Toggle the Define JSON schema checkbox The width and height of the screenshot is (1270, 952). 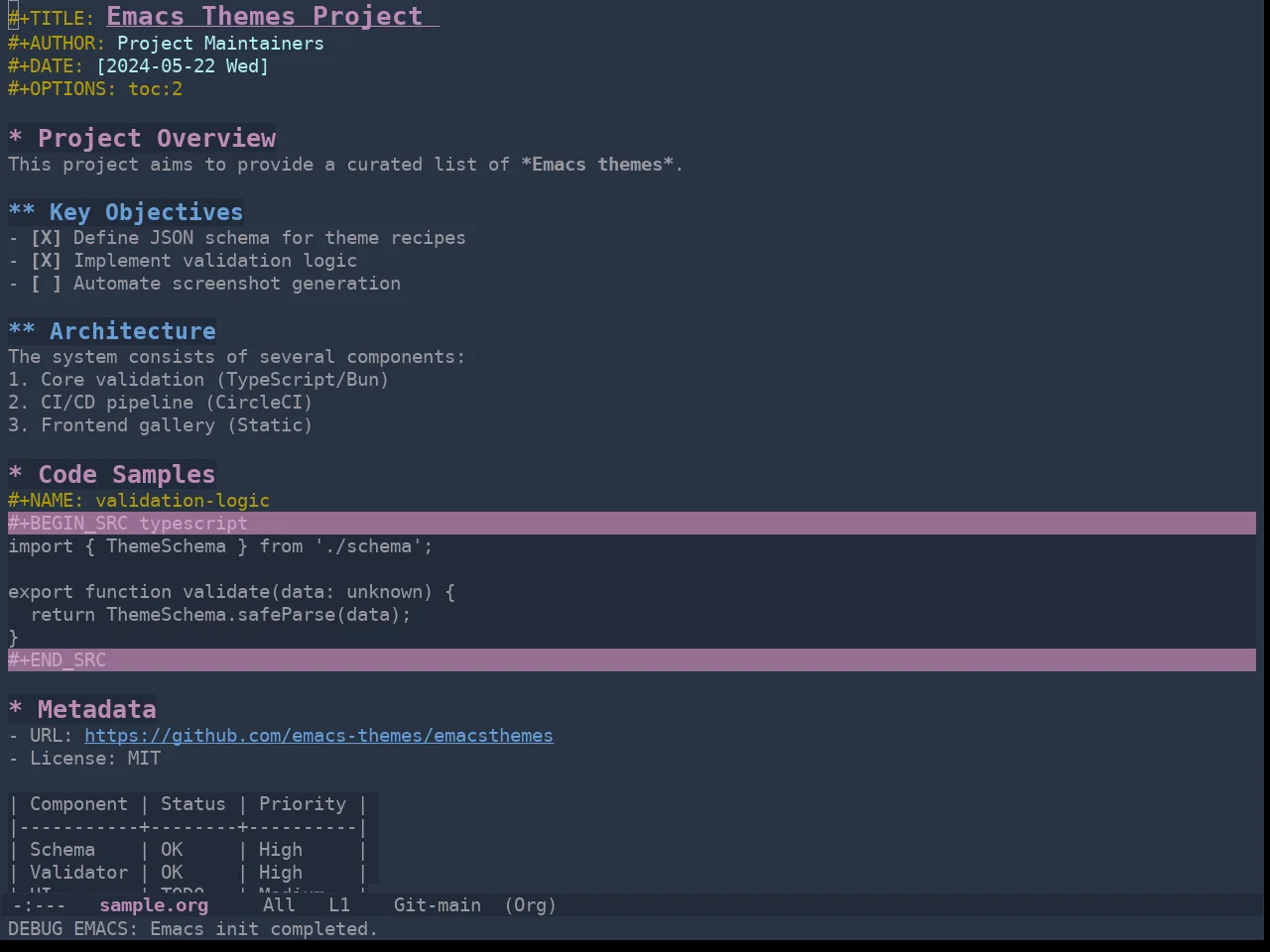click(x=46, y=238)
